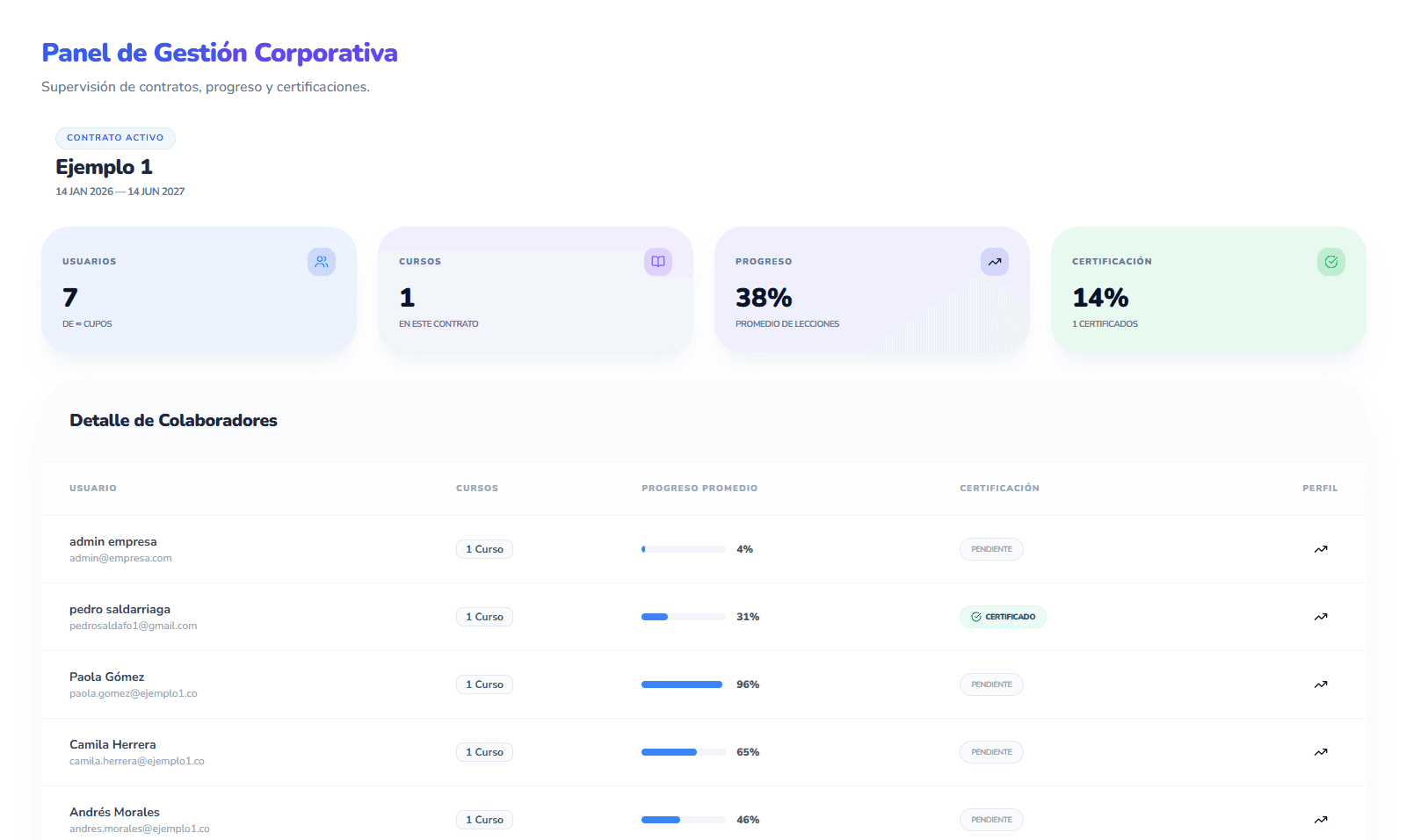This screenshot has width=1406, height=840.
Task: Click the admin@empresa.com email text
Action: 120,558
